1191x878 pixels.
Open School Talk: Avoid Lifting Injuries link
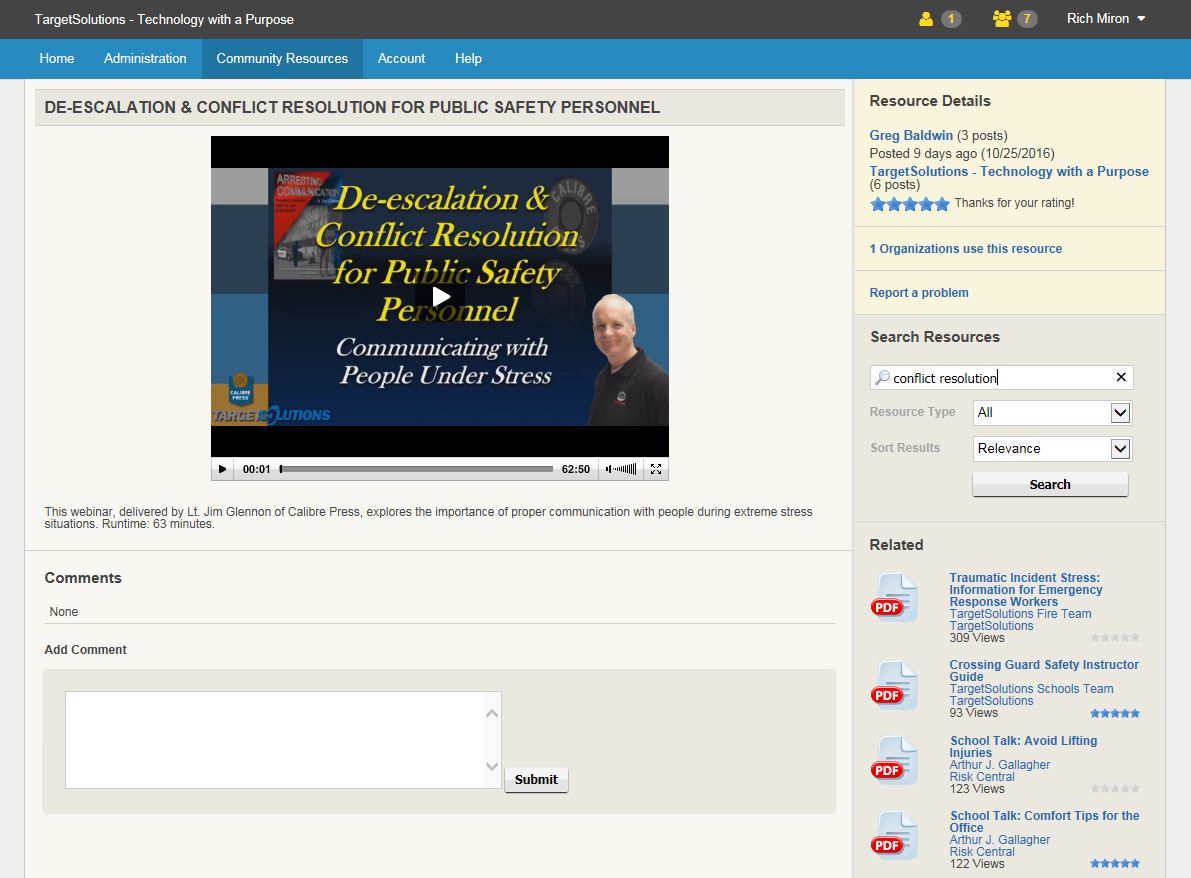(x=1023, y=747)
